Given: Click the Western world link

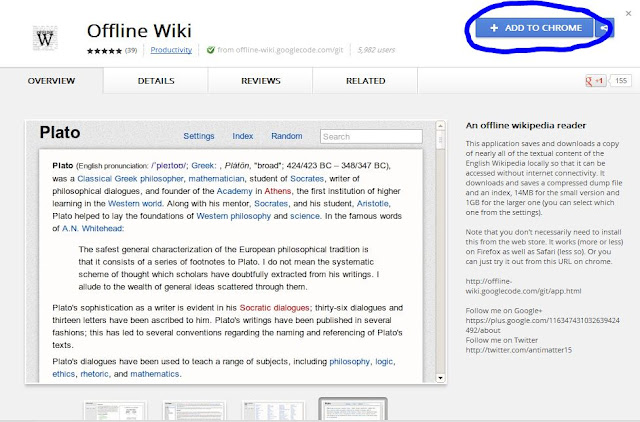Looking at the screenshot, I should (135, 203).
